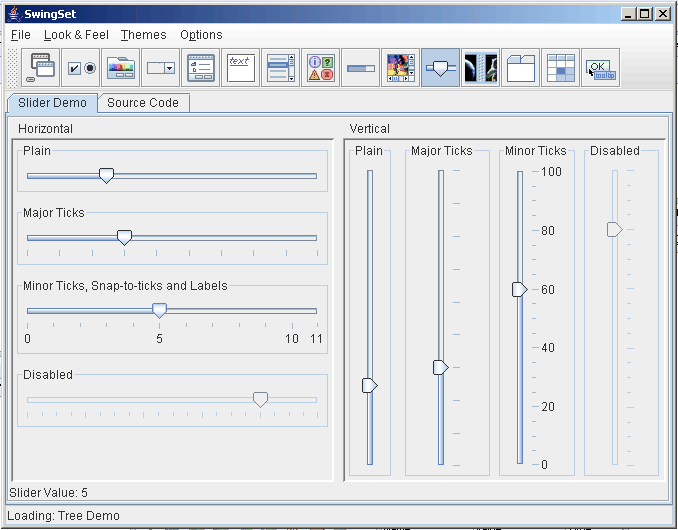Image resolution: width=678 pixels, height=530 pixels.
Task: Click the toolbar drag handle grip
Action: pos(13,68)
